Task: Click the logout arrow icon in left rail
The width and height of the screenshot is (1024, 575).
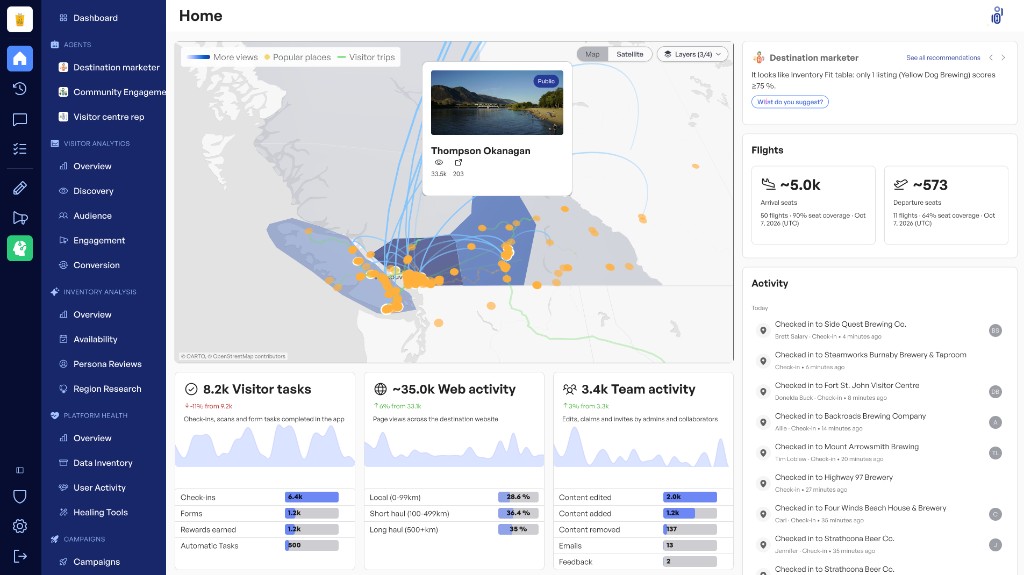Action: pos(20,556)
